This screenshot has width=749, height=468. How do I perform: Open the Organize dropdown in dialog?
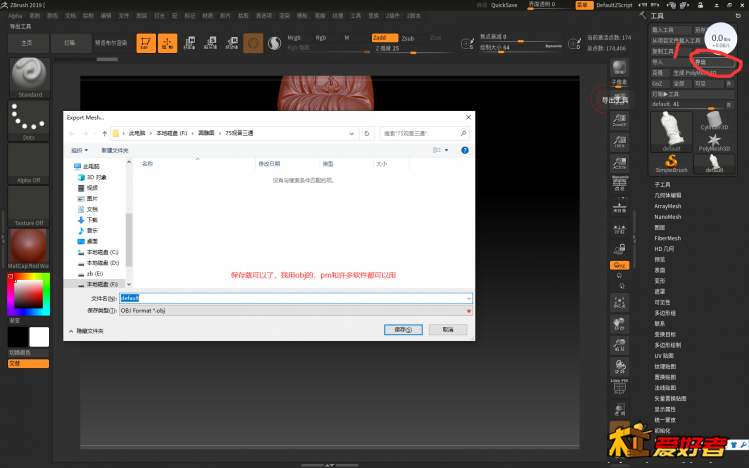click(x=79, y=150)
